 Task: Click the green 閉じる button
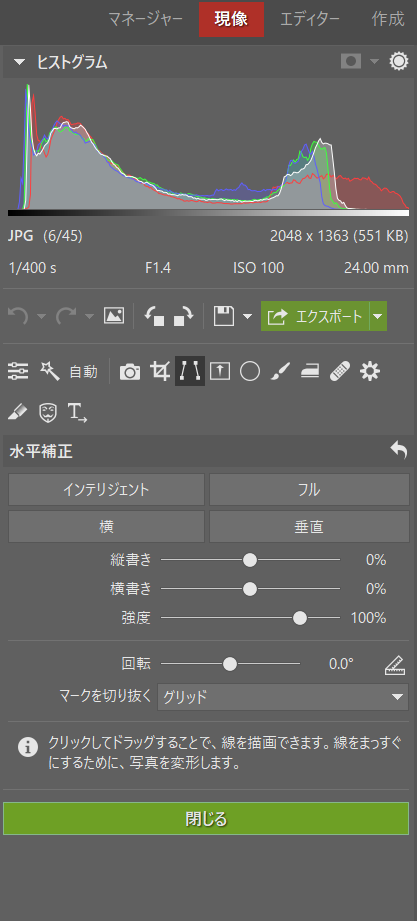[x=206, y=819]
